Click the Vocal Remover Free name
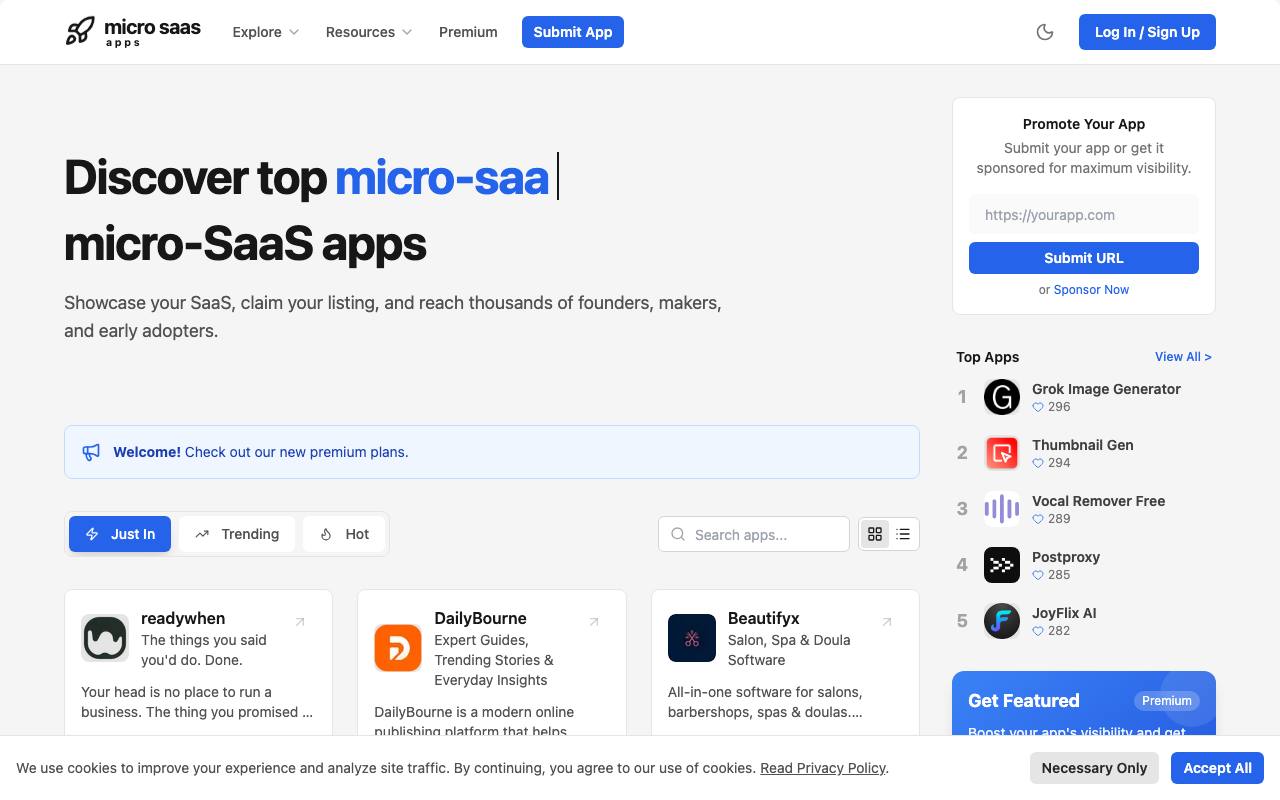This screenshot has width=1280, height=800. 1099,501
